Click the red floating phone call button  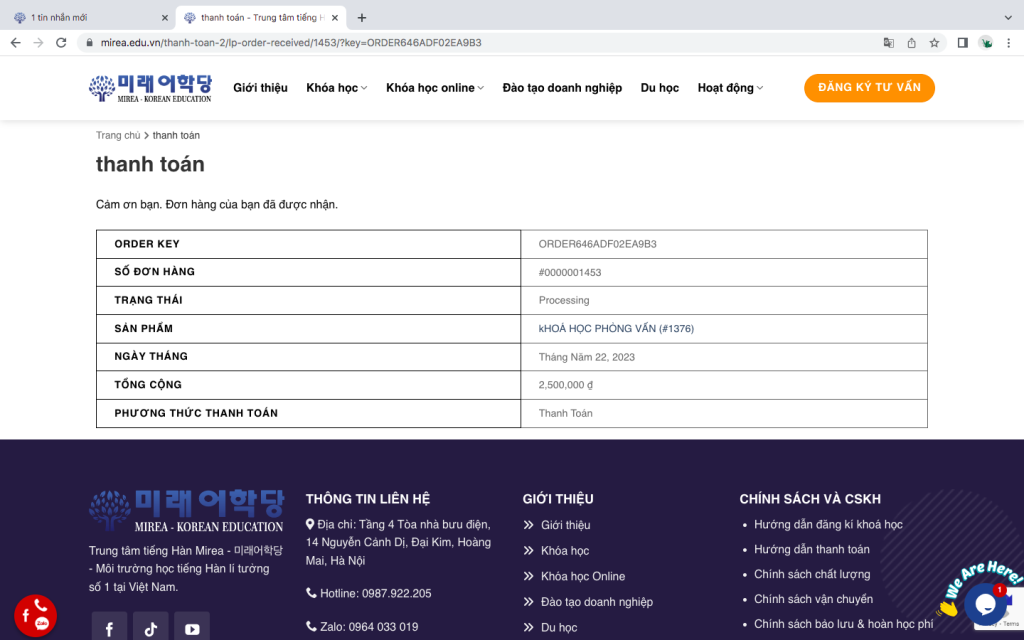(36, 615)
